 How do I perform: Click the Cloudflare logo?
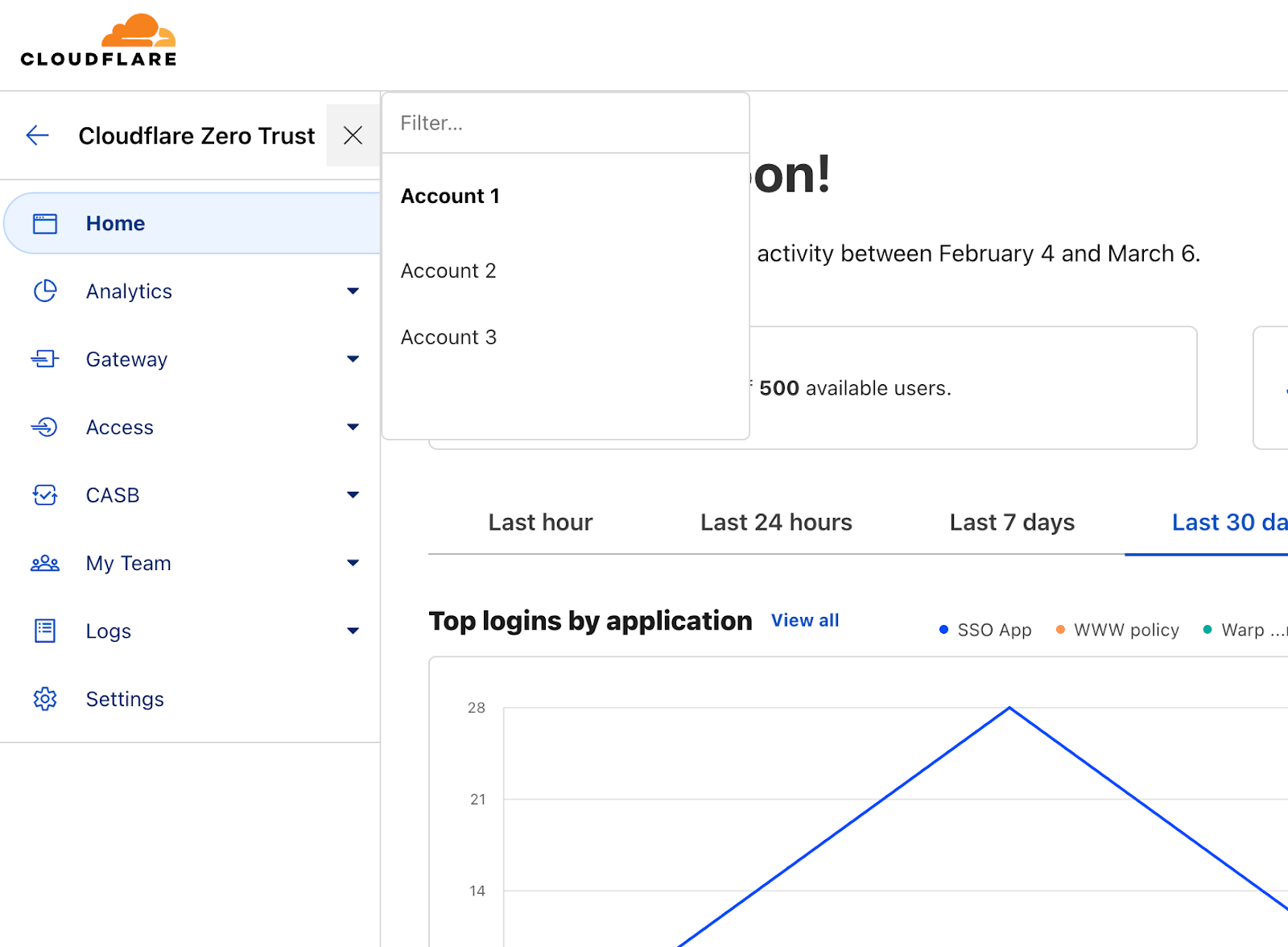98,41
